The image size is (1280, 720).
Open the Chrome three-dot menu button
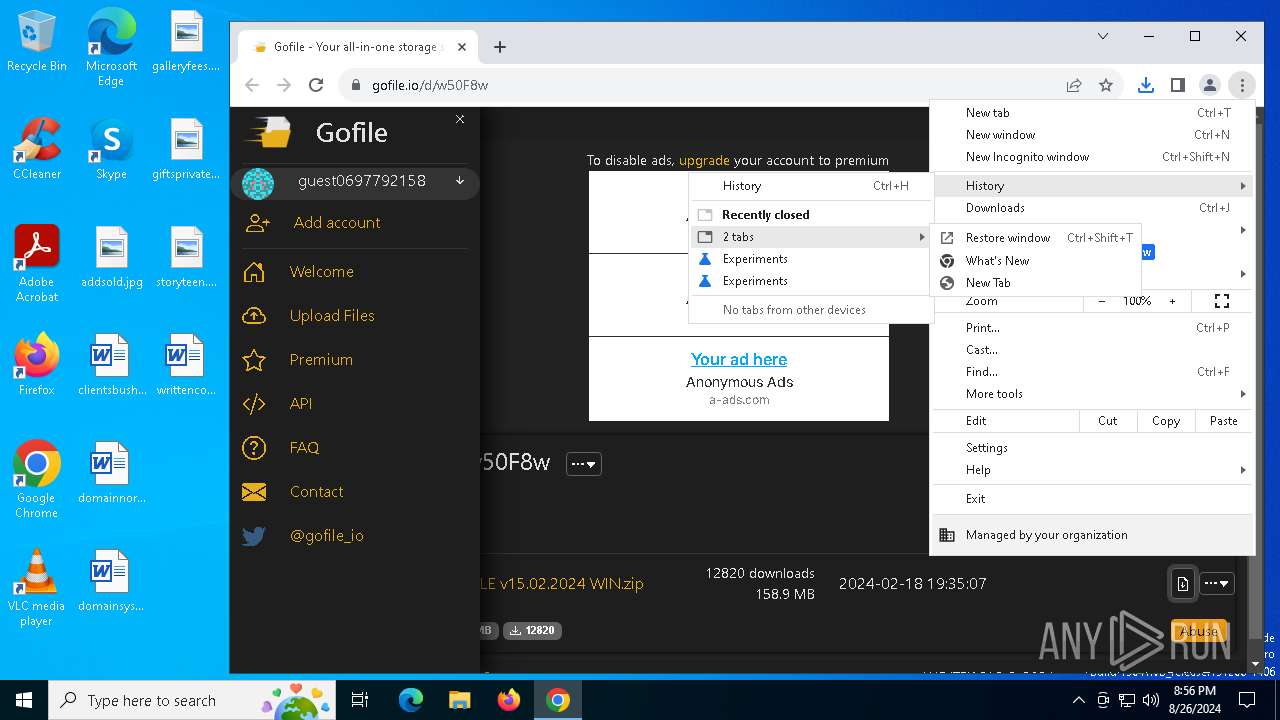tap(1241, 85)
